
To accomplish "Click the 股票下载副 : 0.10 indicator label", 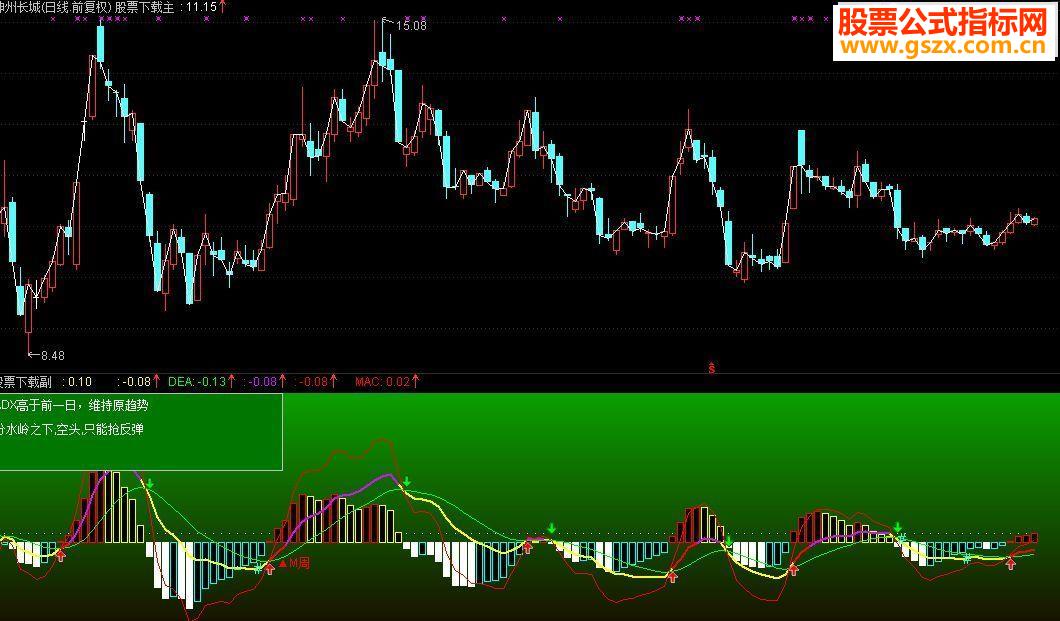I will click(45, 382).
